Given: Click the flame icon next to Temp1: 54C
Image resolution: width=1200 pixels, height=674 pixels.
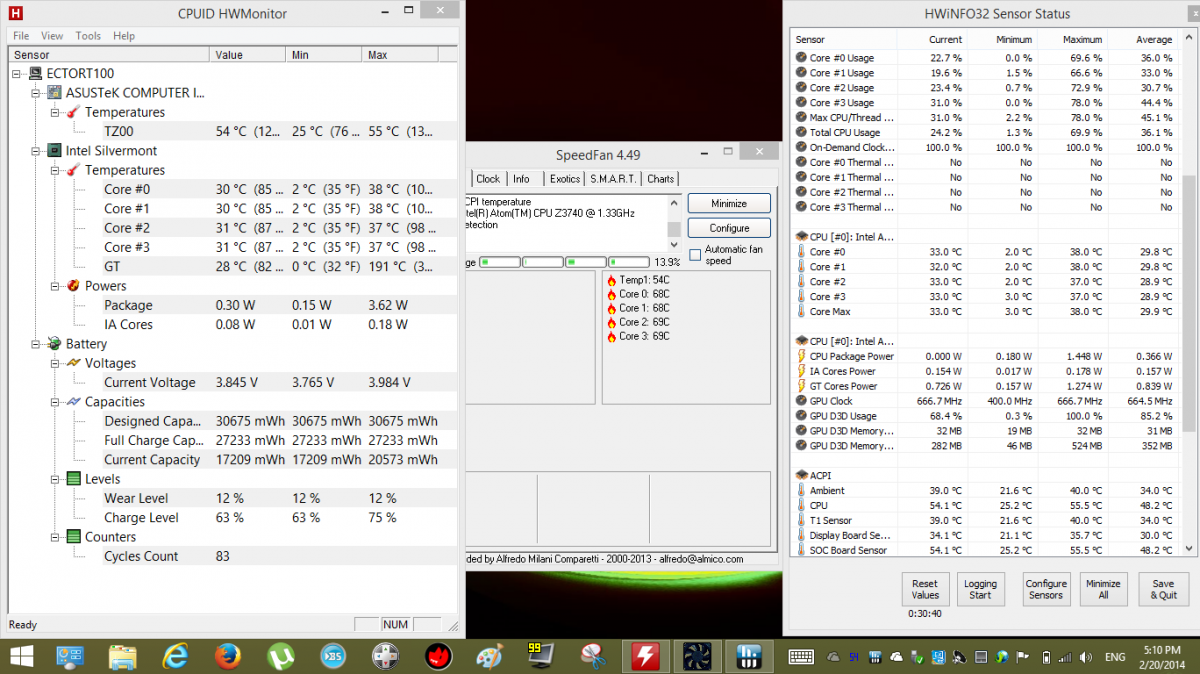Looking at the screenshot, I should 612,280.
